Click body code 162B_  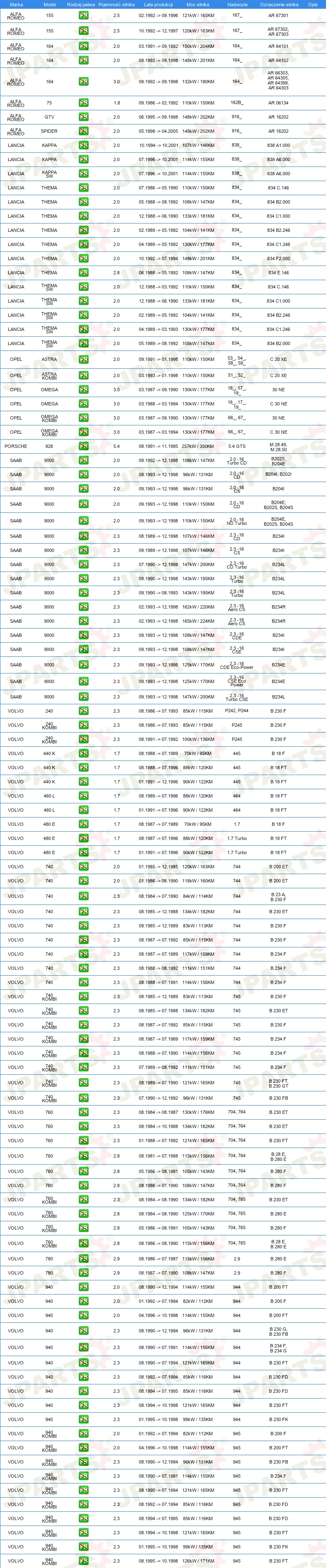tap(237, 103)
